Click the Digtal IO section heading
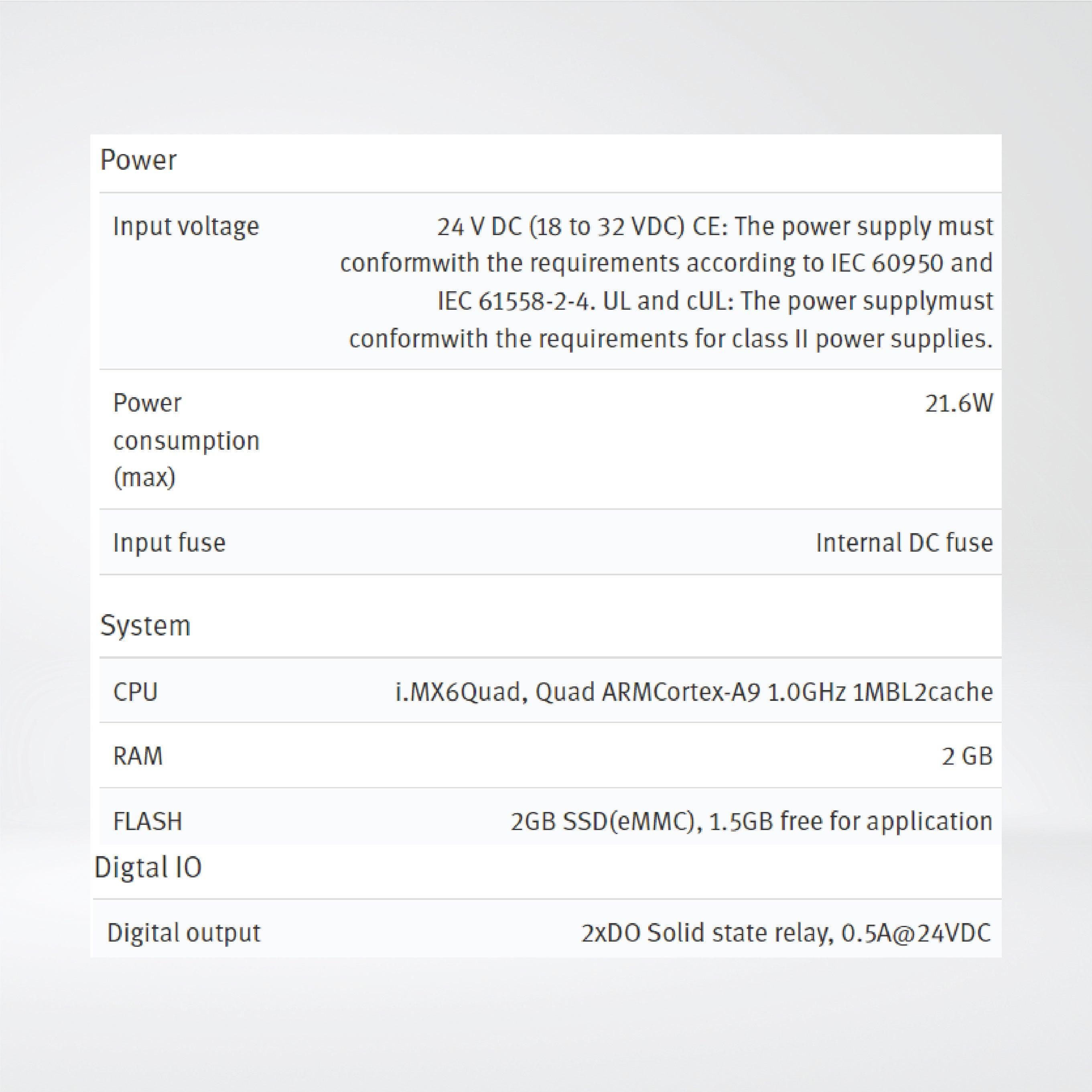The image size is (1092, 1092). (148, 867)
